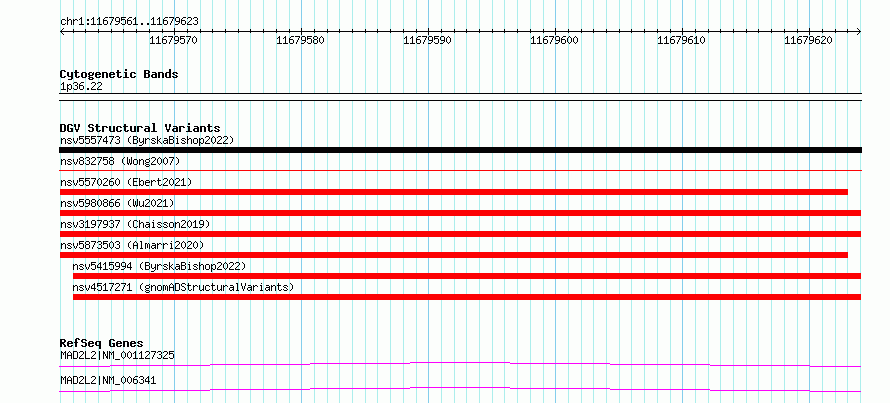Select the DGV Structural Variants track title
The width and height of the screenshot is (890, 403).
[140, 128]
